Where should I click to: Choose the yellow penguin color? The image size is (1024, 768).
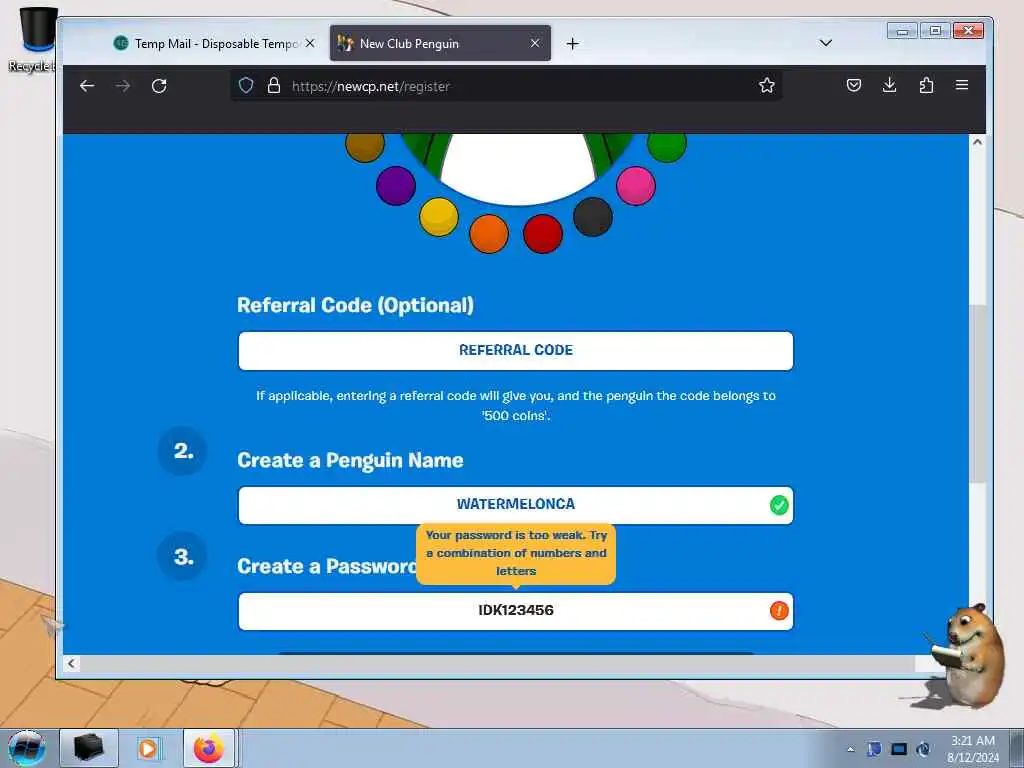click(x=439, y=217)
